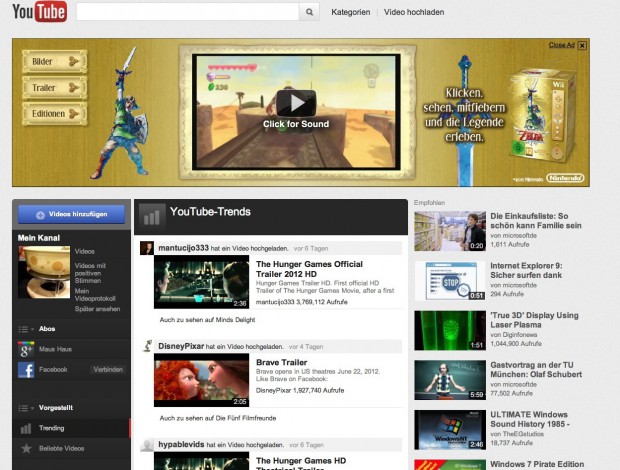Screen dimensions: 620x470
Task: Open the Mein Kanal profile picture
Action: (44, 272)
